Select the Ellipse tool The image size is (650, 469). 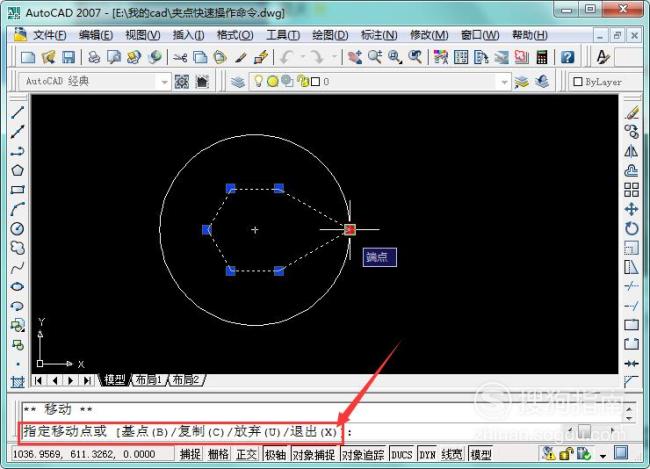point(17,287)
